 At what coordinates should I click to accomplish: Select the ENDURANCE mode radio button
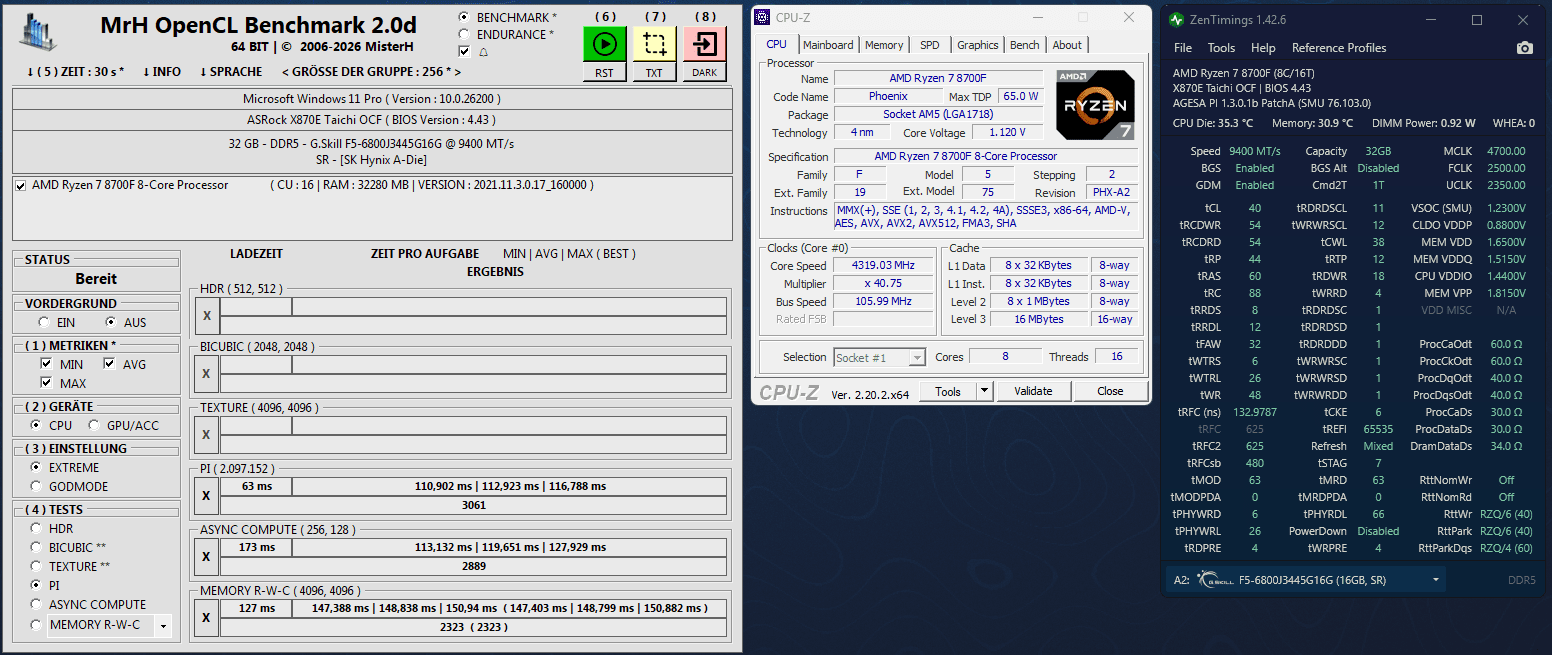tap(464, 34)
